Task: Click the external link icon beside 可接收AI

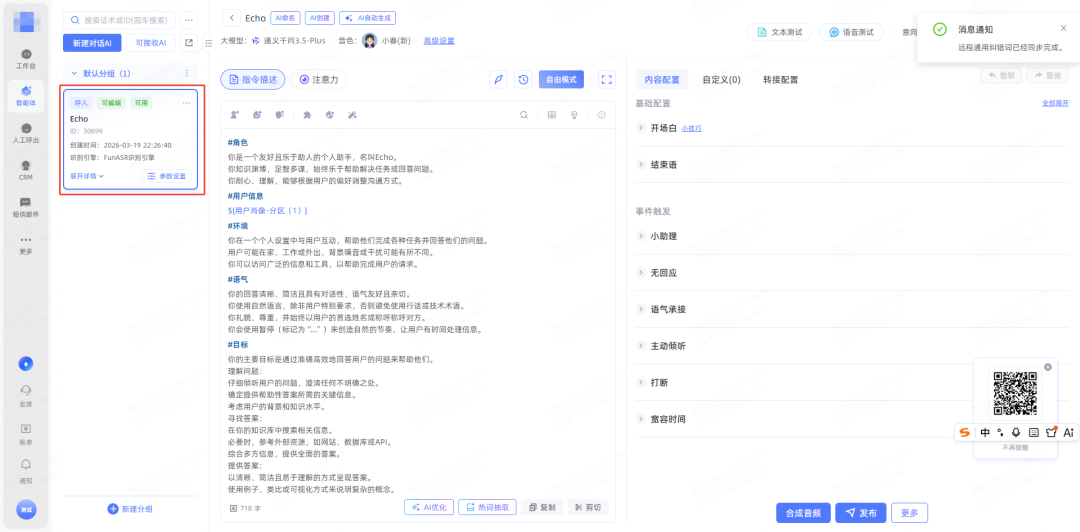Action: [x=188, y=42]
